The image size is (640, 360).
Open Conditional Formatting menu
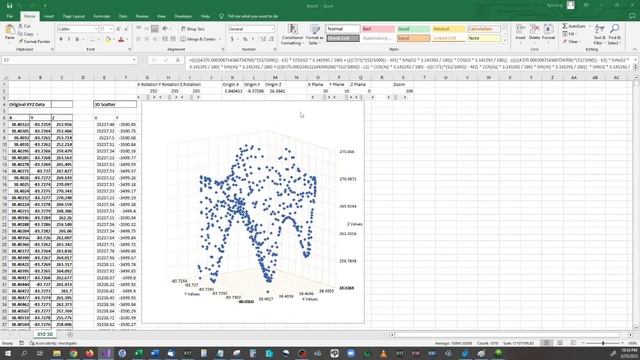292,35
